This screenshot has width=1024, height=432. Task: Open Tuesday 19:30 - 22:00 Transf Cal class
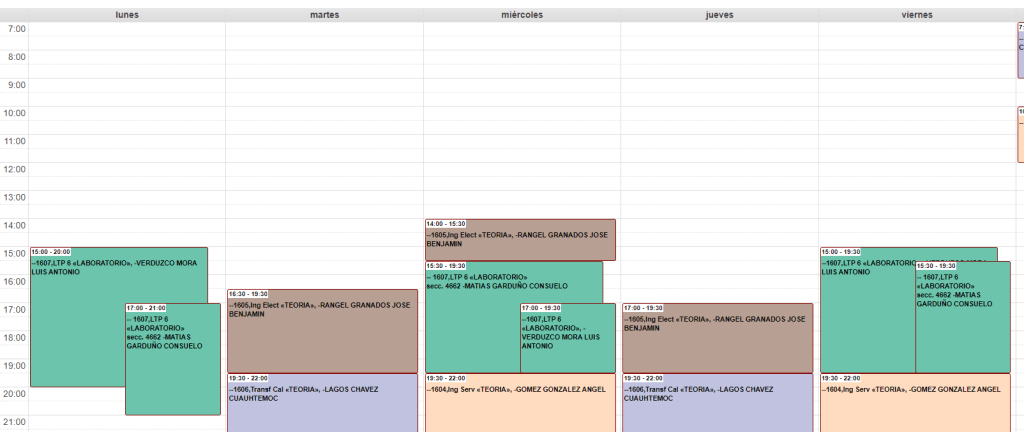coord(322,405)
